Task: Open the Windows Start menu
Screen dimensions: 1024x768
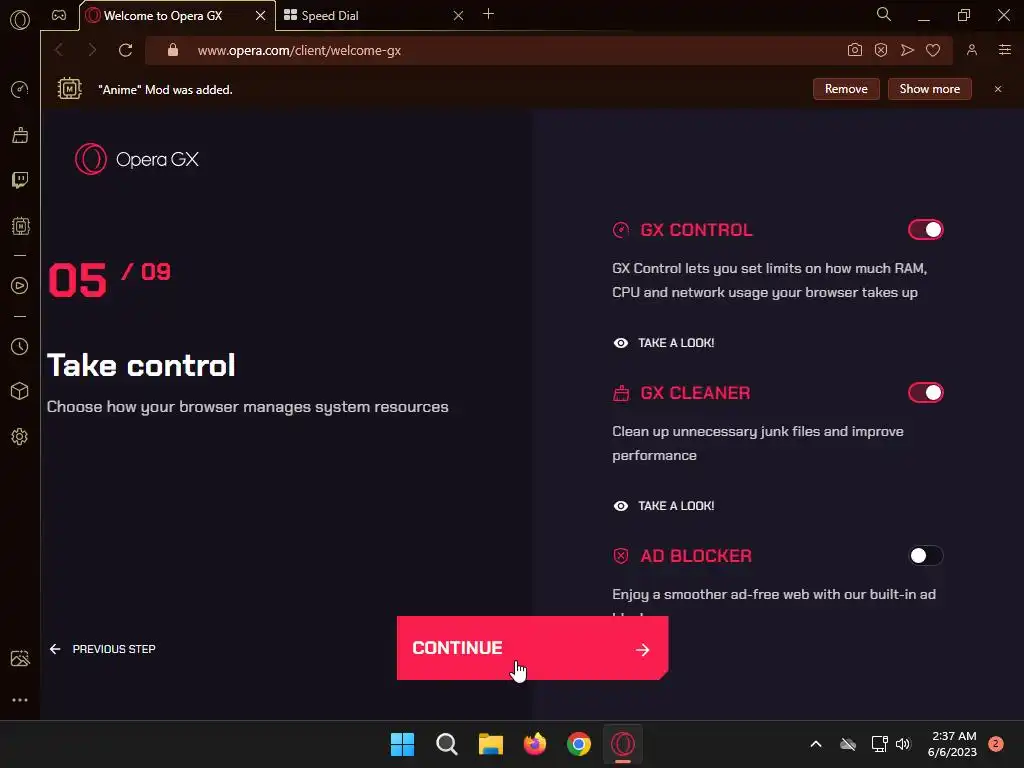Action: [x=402, y=744]
